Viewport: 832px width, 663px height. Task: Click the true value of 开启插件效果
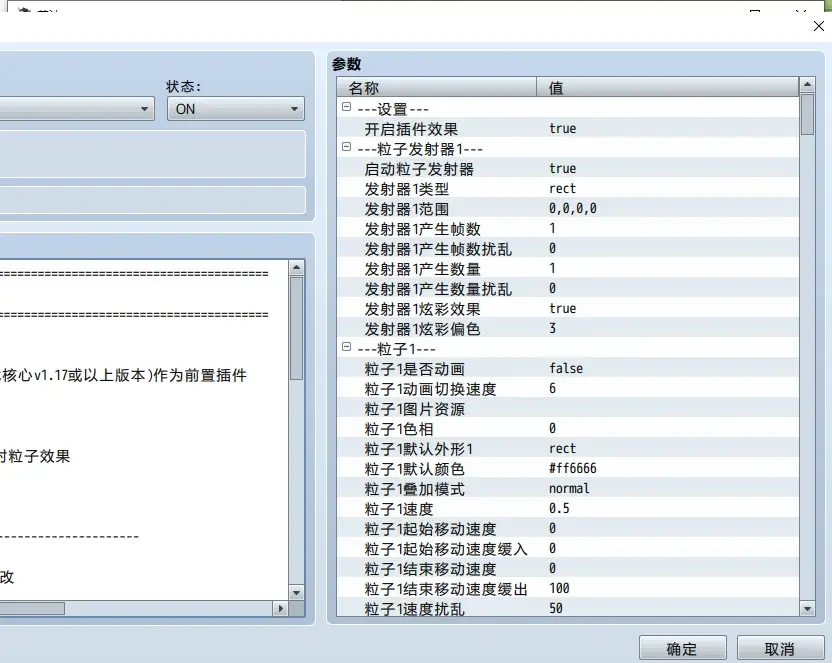coord(562,128)
